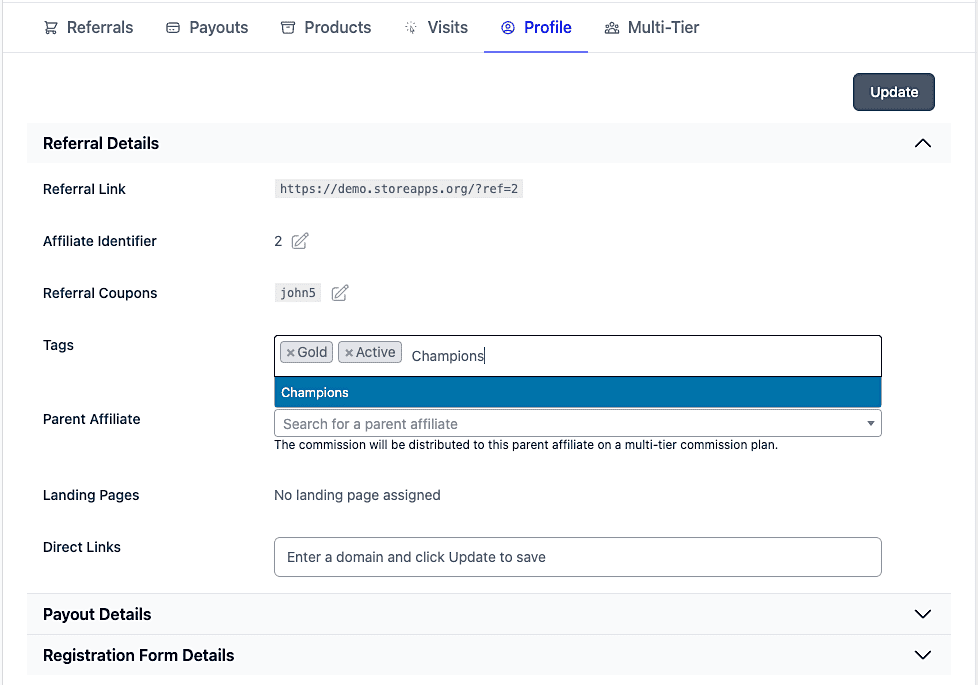Select the Champions suggestion in tags dropdown
The image size is (978, 685).
point(578,392)
